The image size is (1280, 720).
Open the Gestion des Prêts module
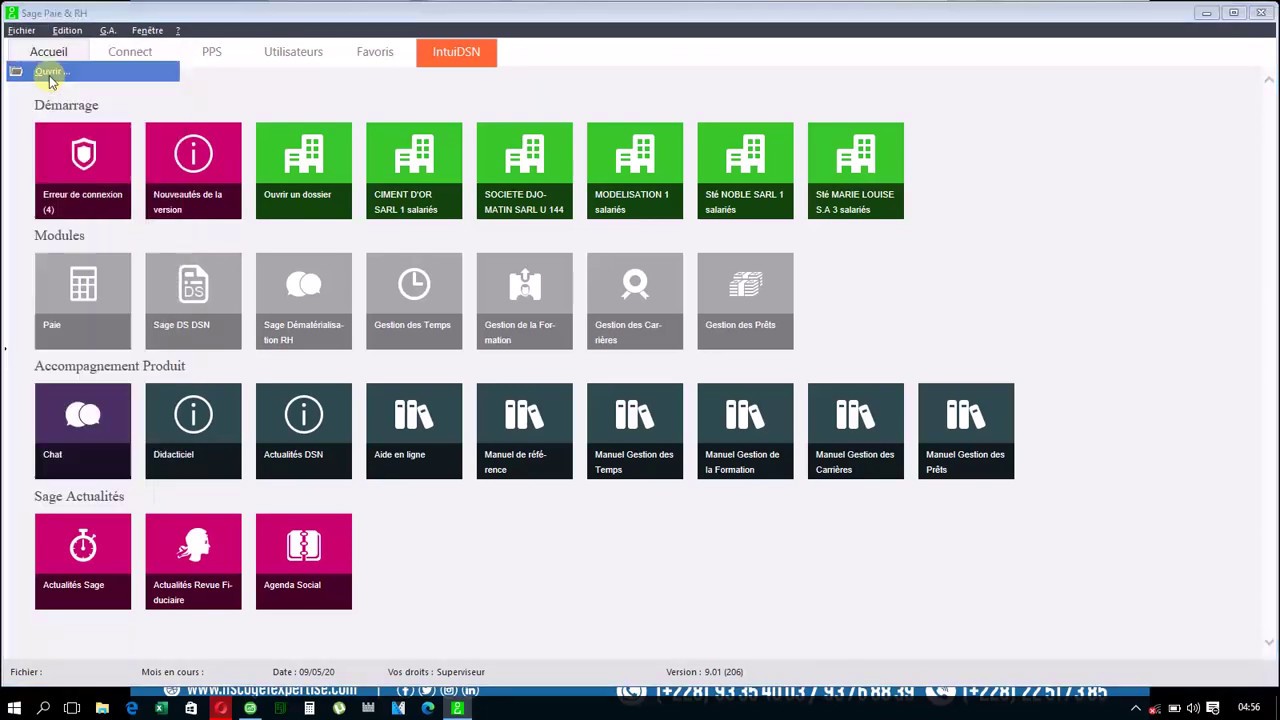(745, 301)
